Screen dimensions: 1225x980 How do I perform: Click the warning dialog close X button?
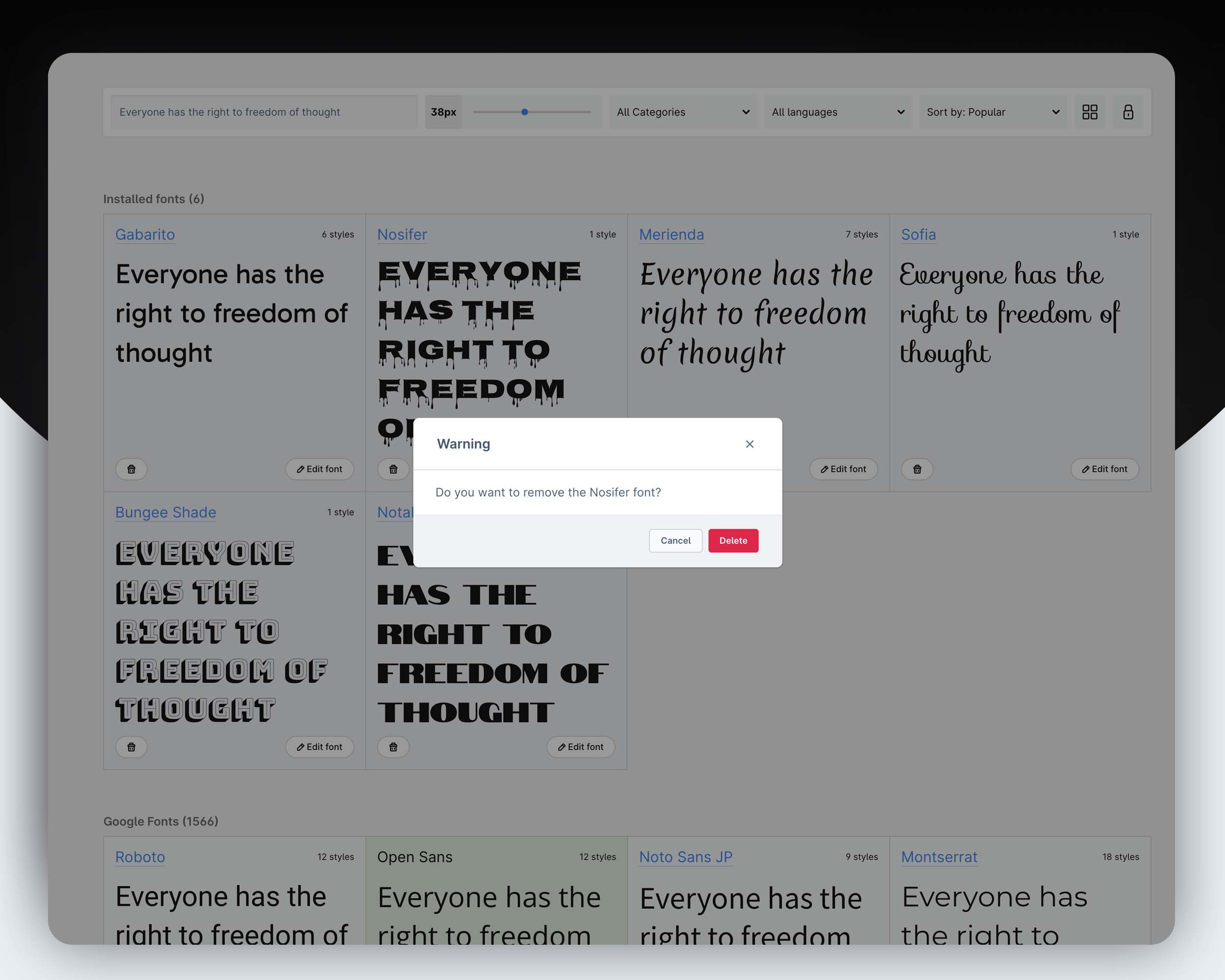click(750, 443)
